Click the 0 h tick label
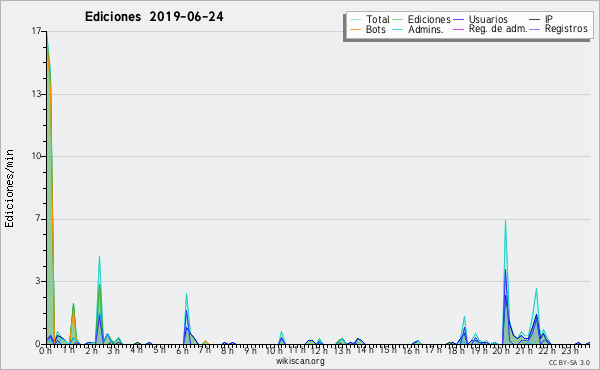The image size is (600, 370). [x=46, y=350]
